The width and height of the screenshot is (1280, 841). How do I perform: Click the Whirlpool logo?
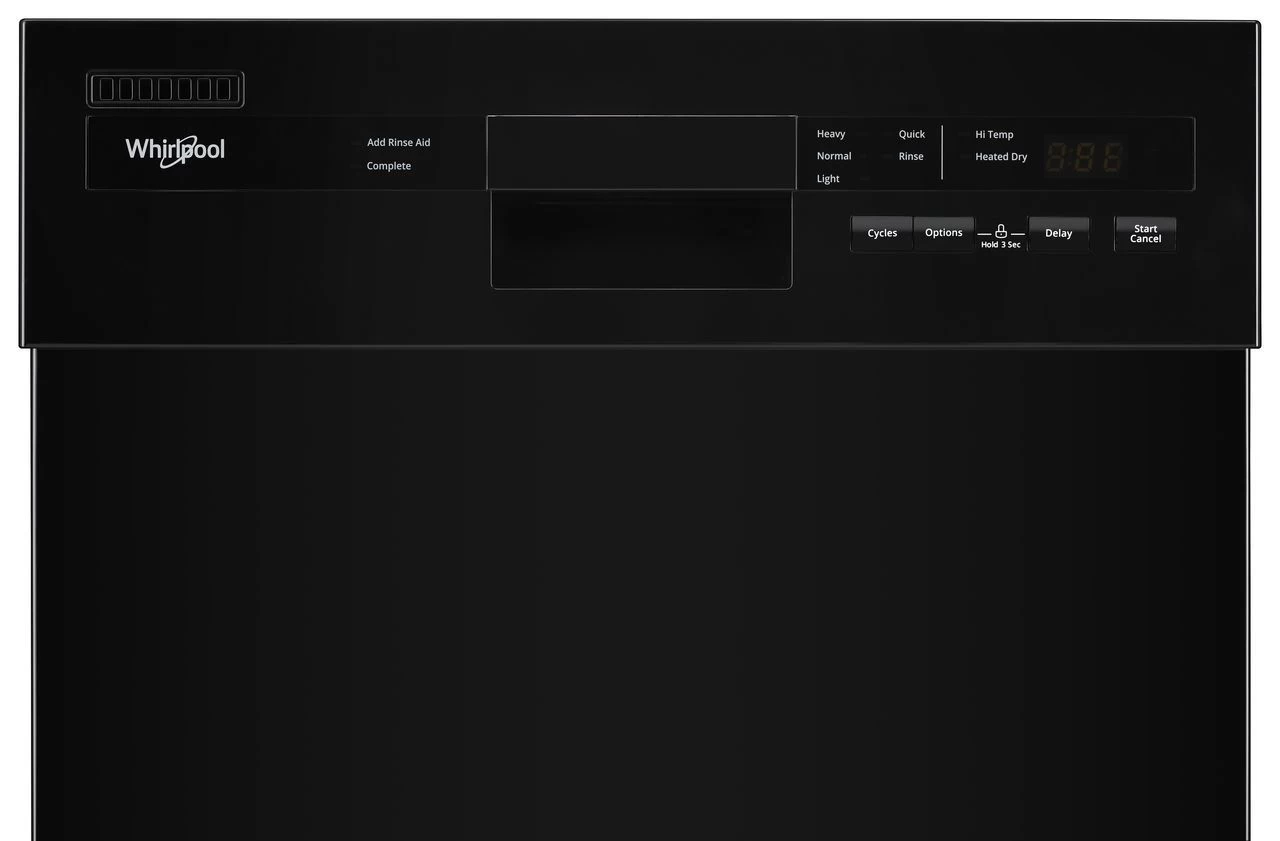[175, 150]
